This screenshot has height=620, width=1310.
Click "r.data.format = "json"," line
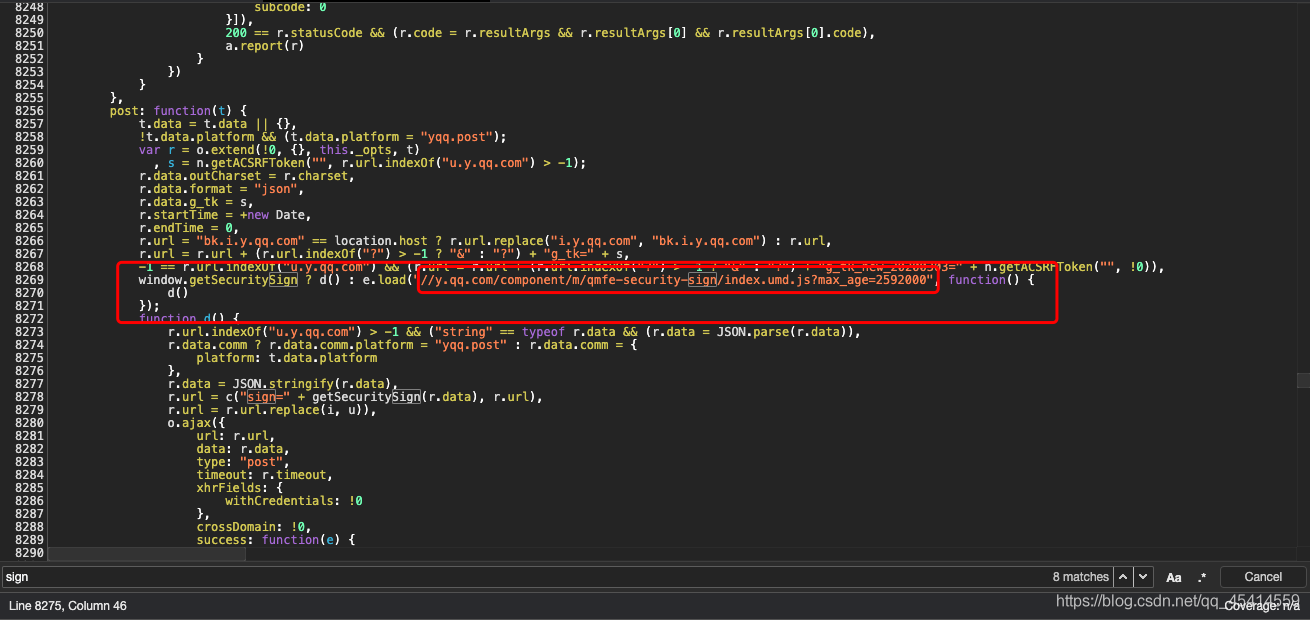point(221,189)
